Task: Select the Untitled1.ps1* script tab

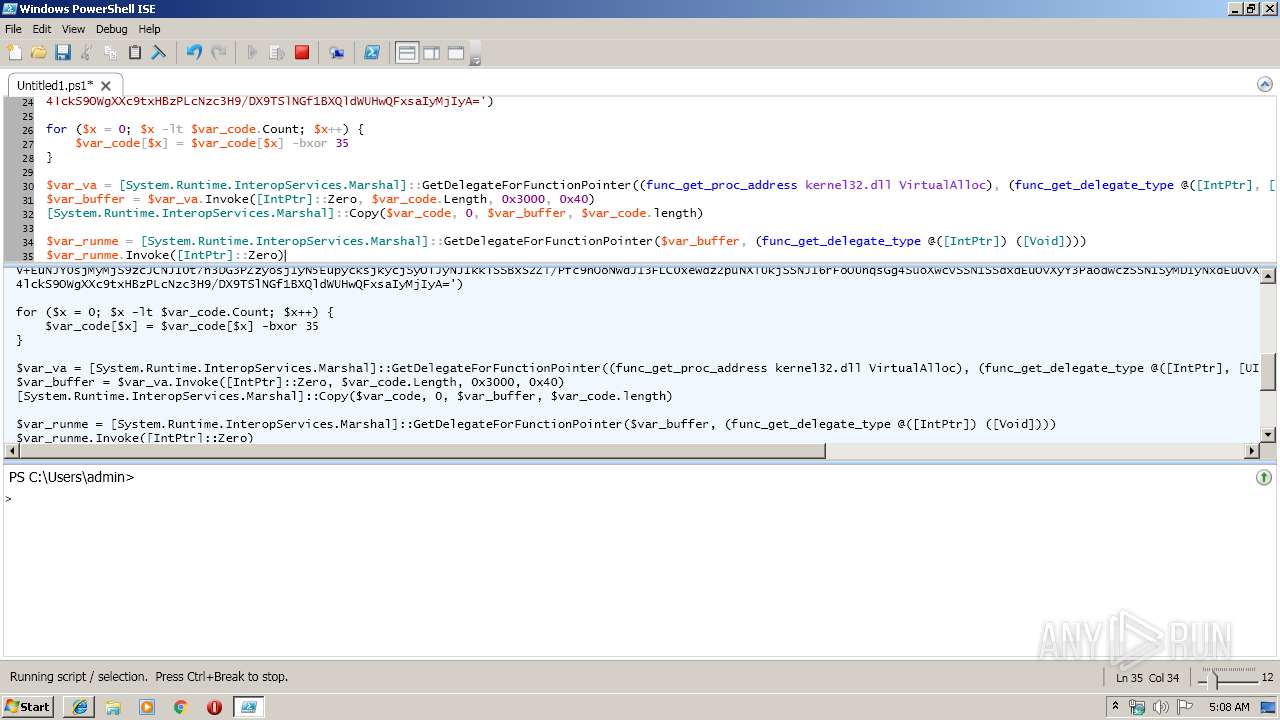Action: click(x=55, y=86)
